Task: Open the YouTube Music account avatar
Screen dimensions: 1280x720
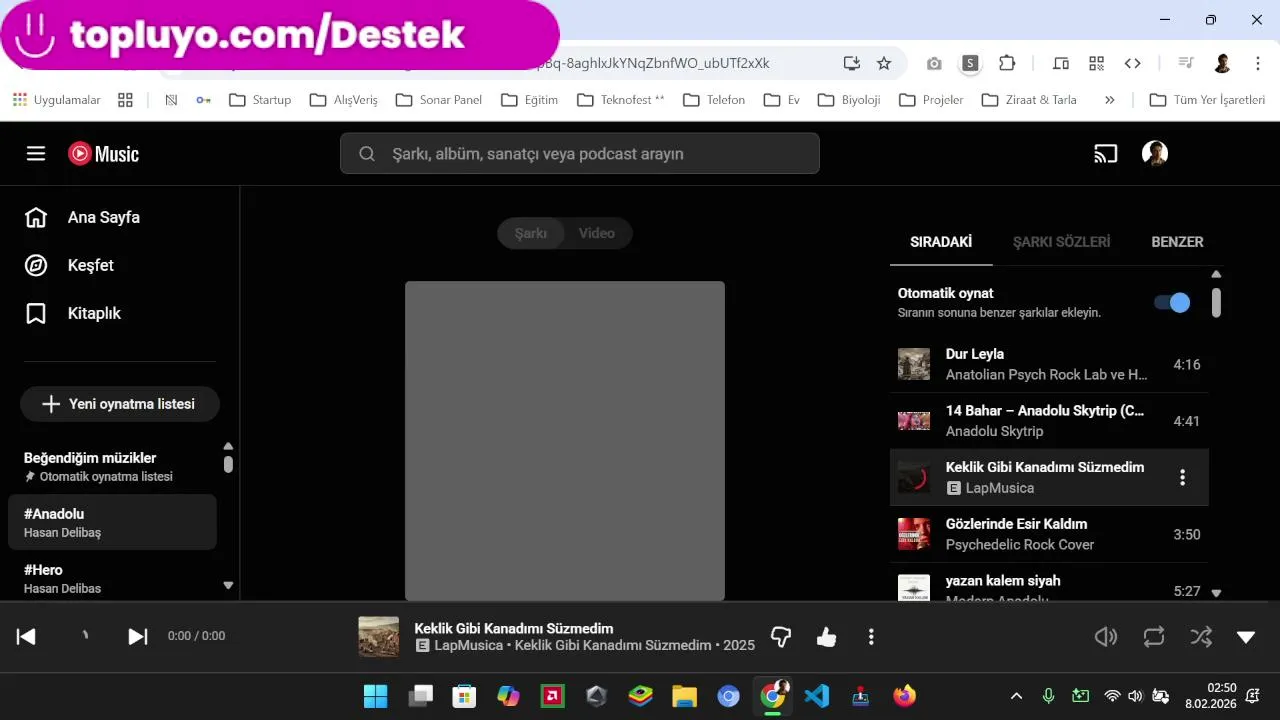Action: 1155,153
